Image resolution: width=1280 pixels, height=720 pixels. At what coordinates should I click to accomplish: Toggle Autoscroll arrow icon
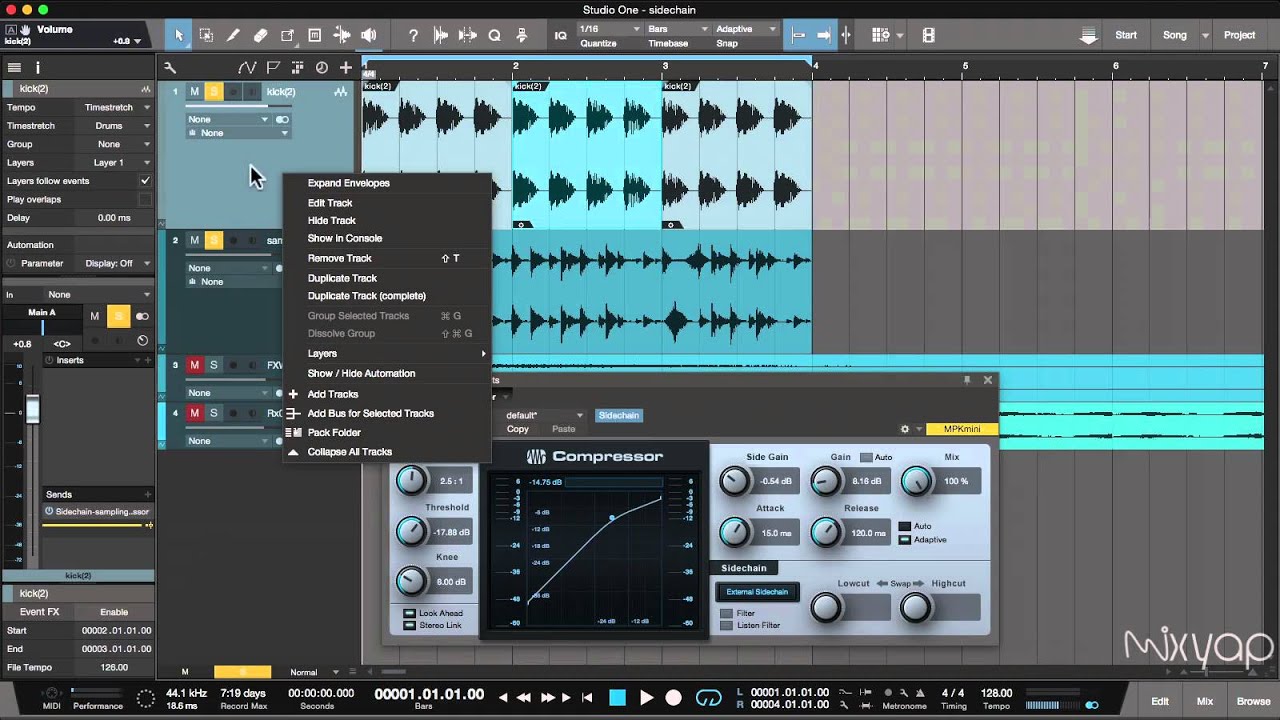click(823, 35)
